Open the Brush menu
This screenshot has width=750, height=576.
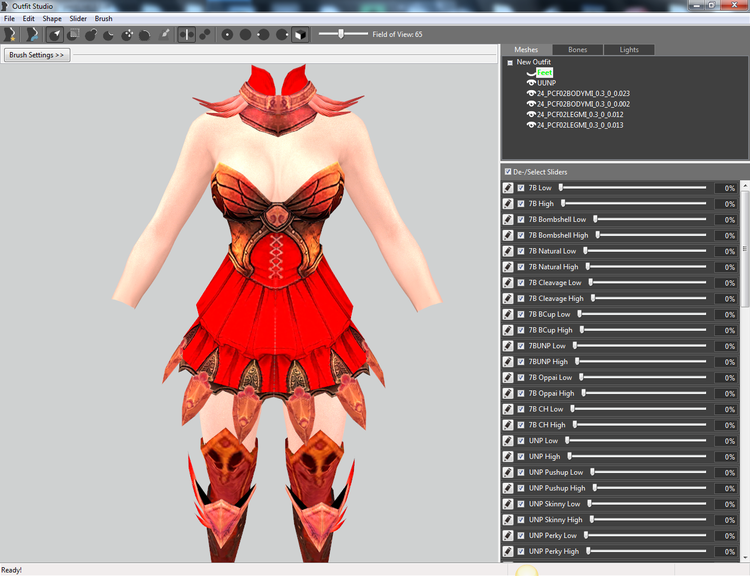[103, 19]
